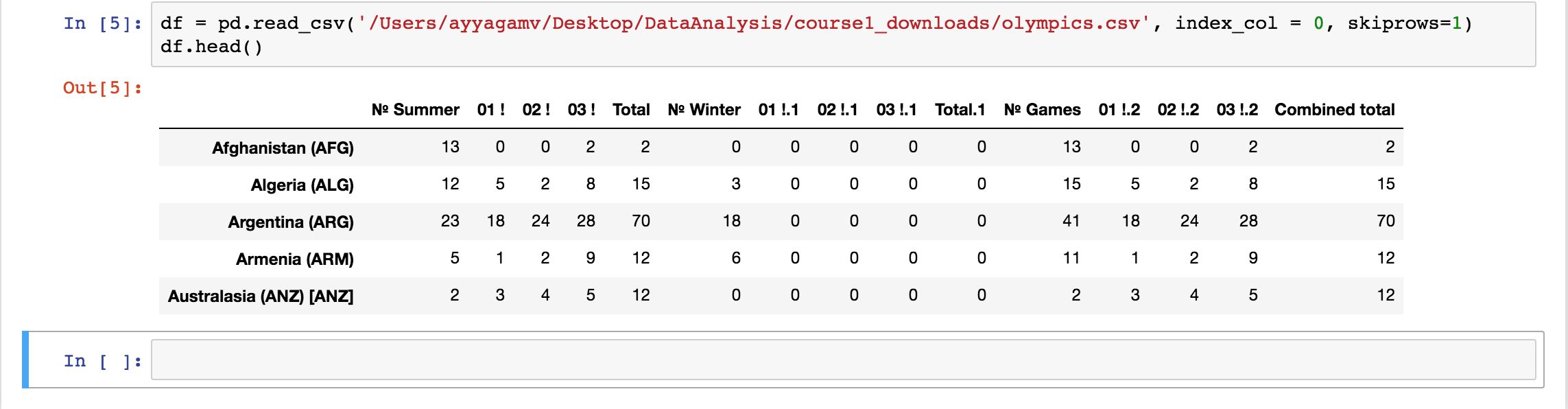
Task: Select the Australasia (ANZ) [ANZ] row label
Action: coord(261,296)
